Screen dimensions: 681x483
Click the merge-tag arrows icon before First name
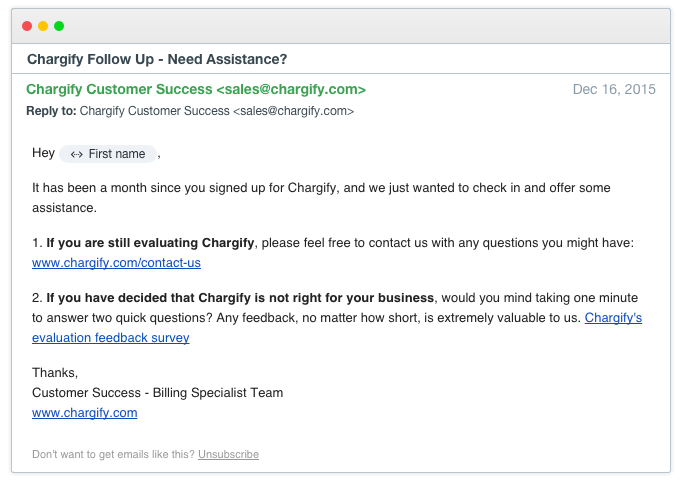76,154
